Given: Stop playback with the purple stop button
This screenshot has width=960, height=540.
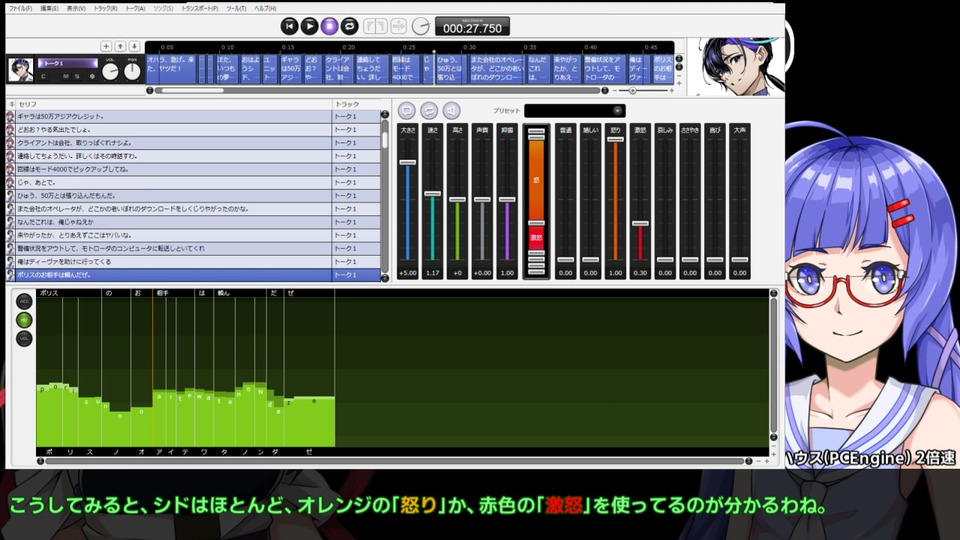Looking at the screenshot, I should pyautogui.click(x=329, y=26).
